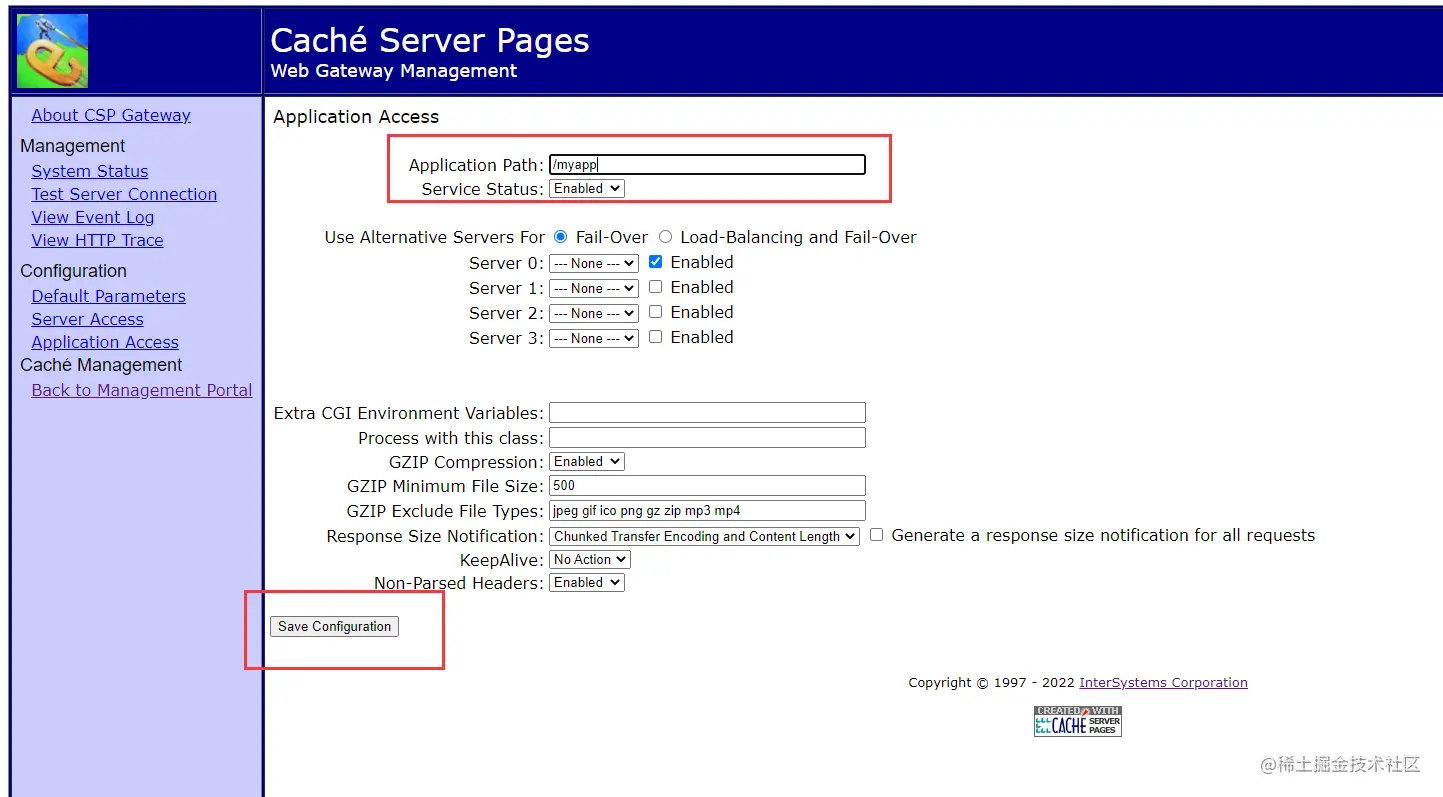Open View HTTP Trace link
1443x797 pixels.
(x=97, y=240)
